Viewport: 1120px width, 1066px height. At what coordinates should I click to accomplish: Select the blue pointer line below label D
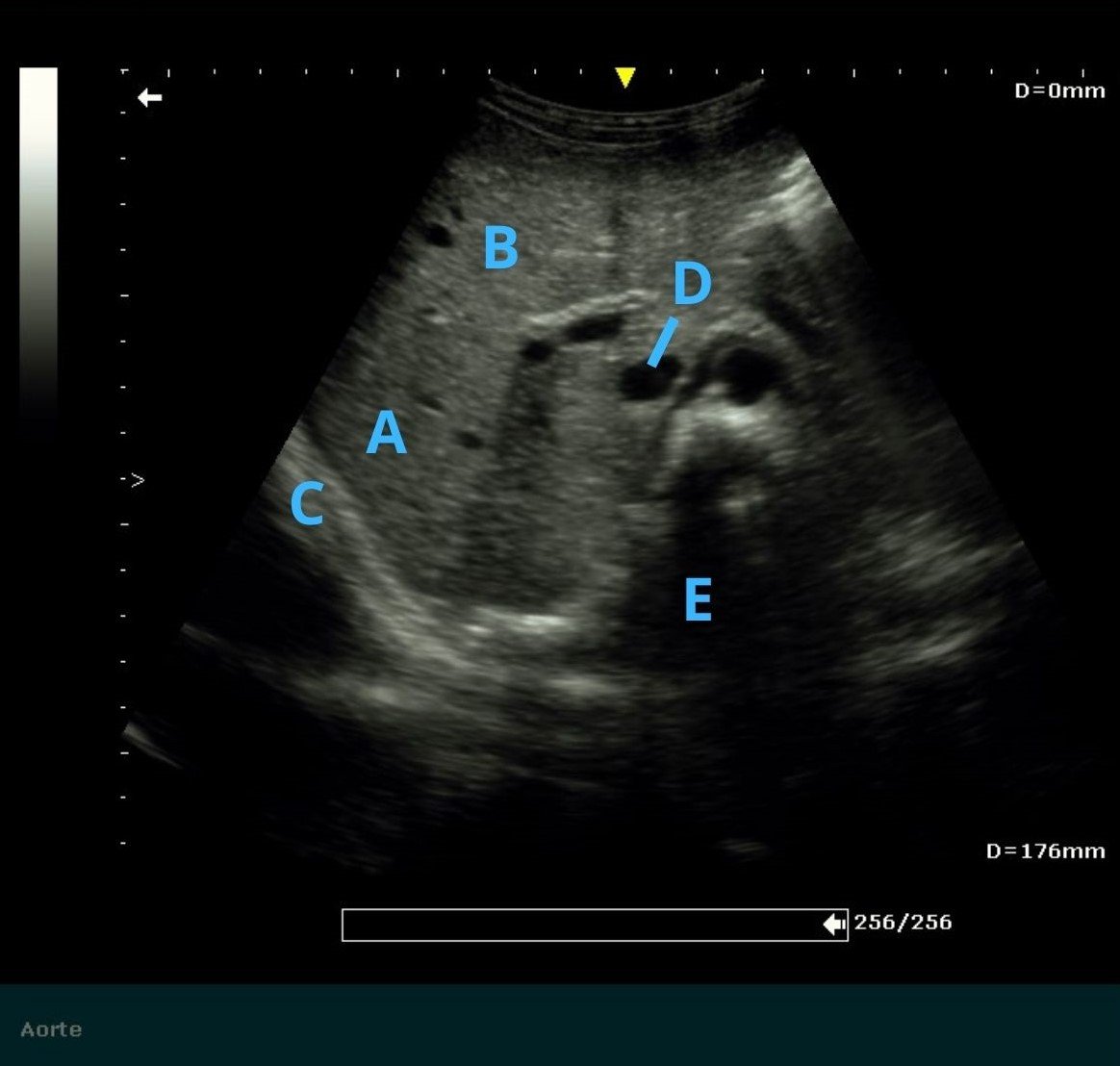(663, 343)
